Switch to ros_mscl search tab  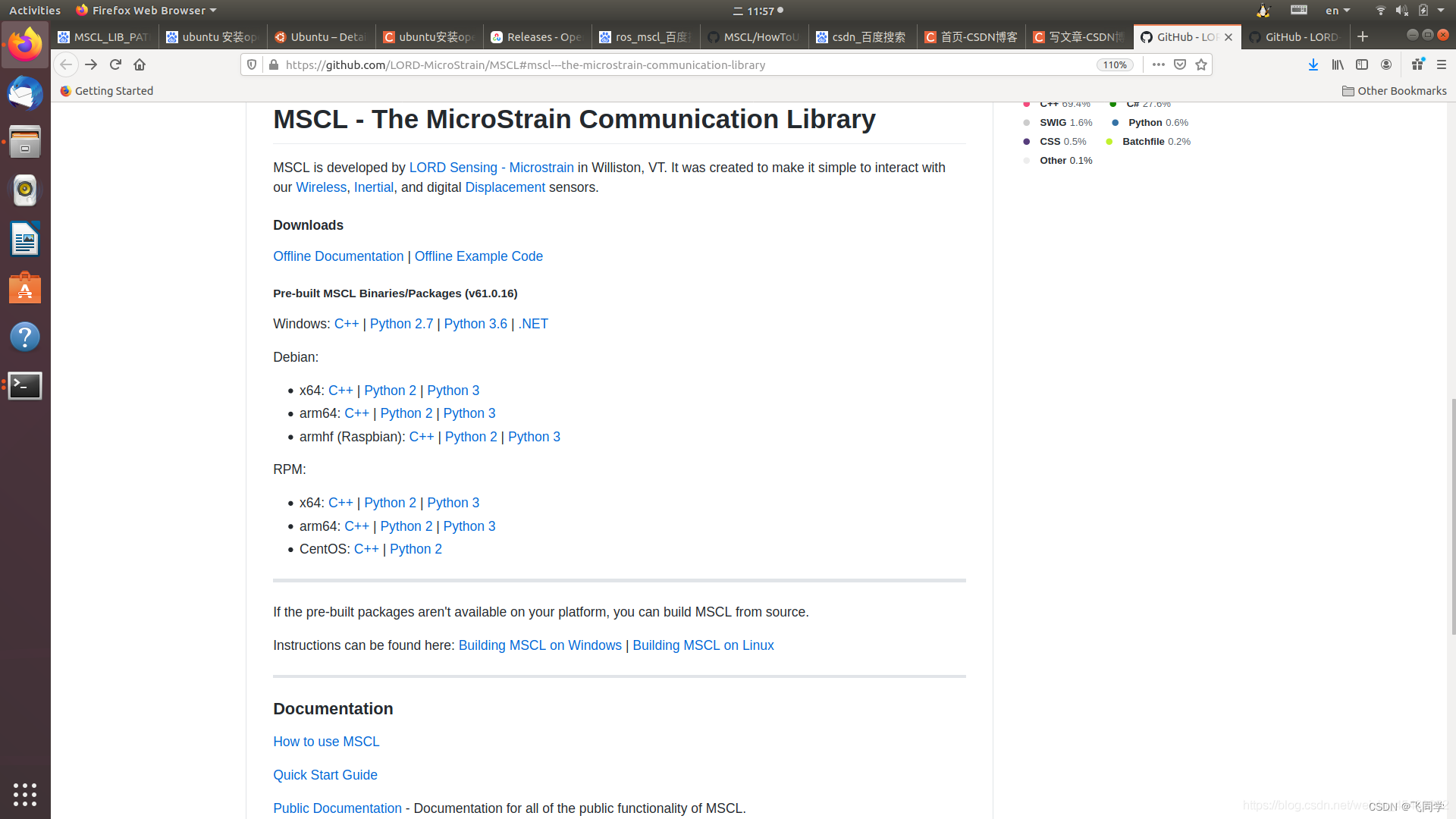click(645, 37)
